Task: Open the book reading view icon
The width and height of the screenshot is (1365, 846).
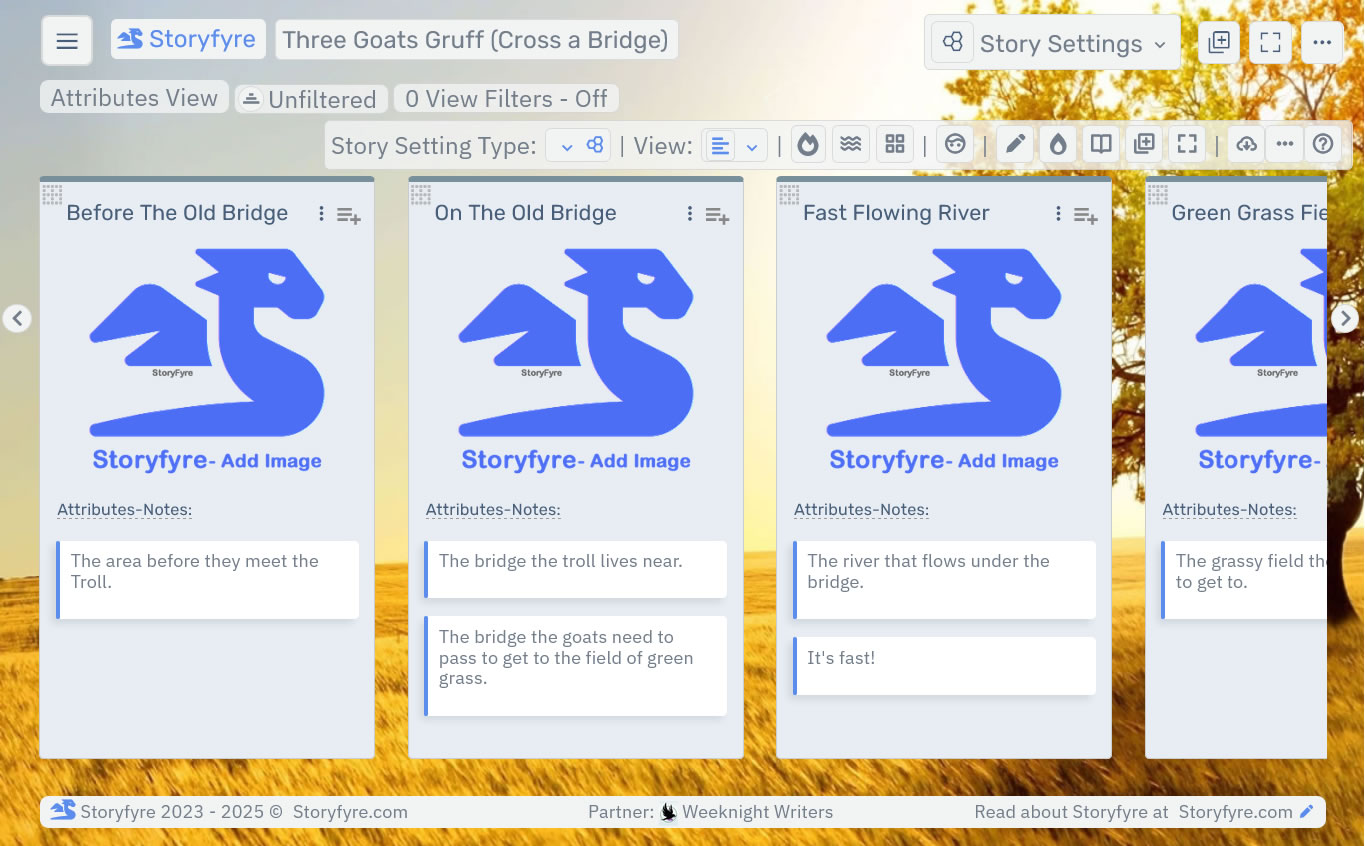Action: click(1101, 143)
